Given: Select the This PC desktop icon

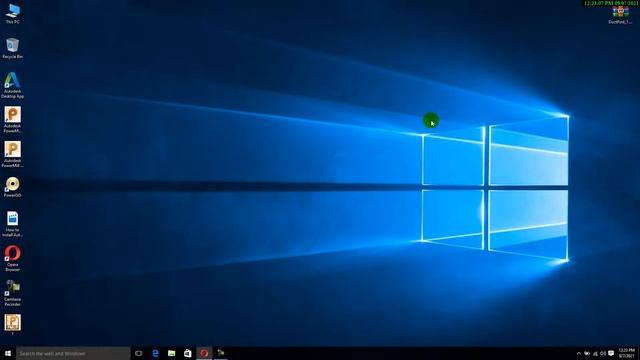Looking at the screenshot, I should click(x=13, y=13).
